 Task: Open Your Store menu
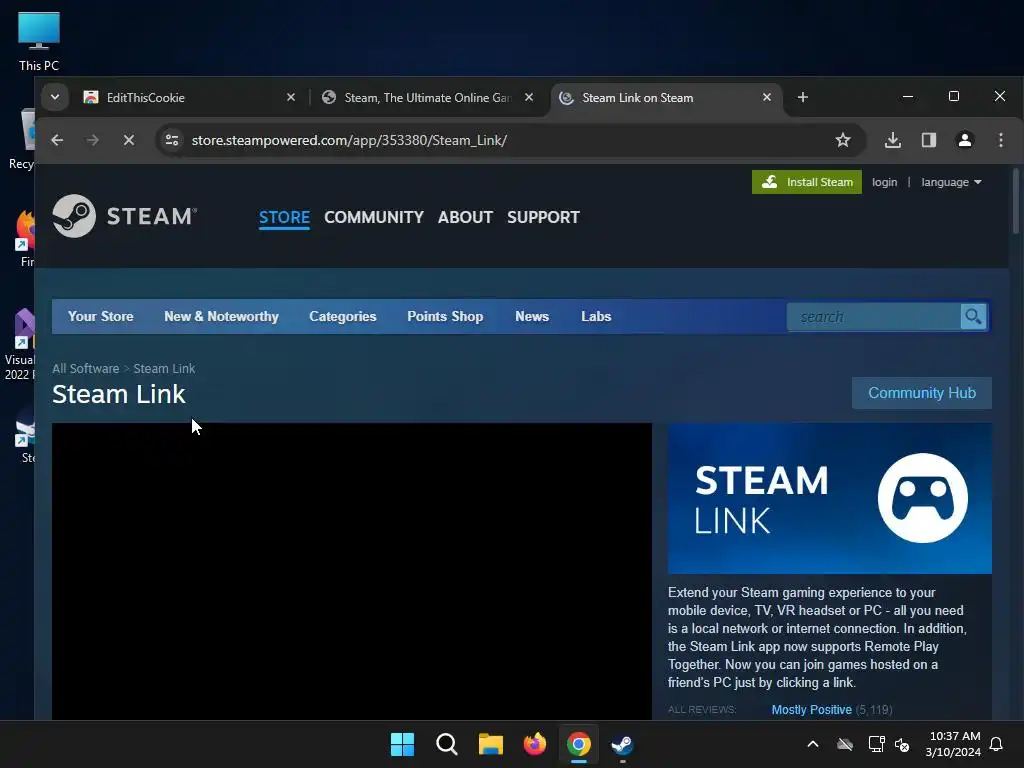point(101,317)
